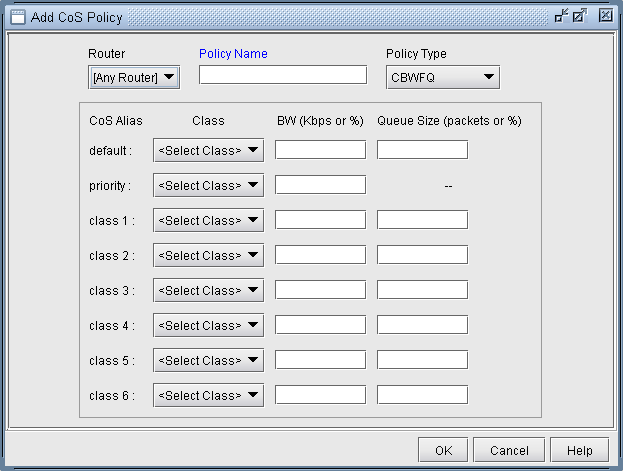Open the Router dropdown
The height and width of the screenshot is (471, 623).
click(134, 77)
